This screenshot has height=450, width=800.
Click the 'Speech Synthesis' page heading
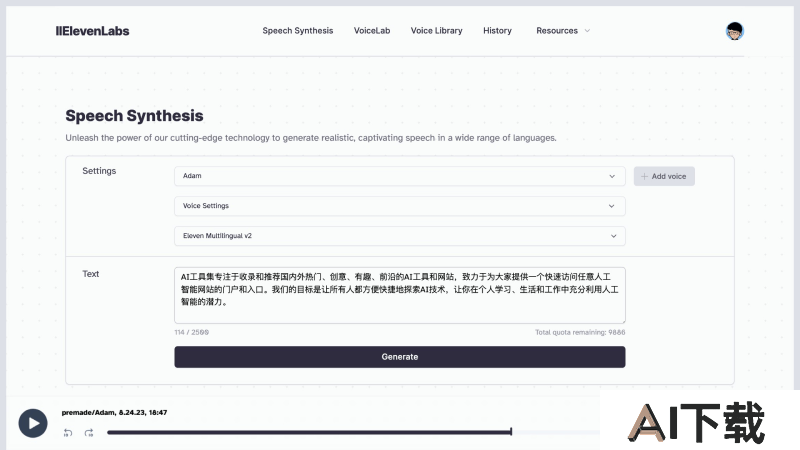click(x=134, y=116)
